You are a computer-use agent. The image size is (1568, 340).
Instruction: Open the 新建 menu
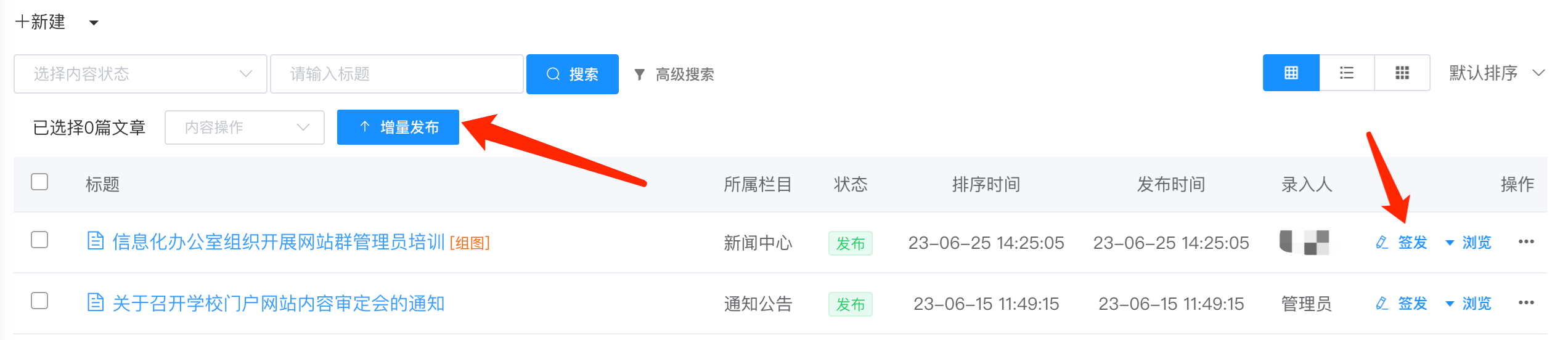(55, 23)
